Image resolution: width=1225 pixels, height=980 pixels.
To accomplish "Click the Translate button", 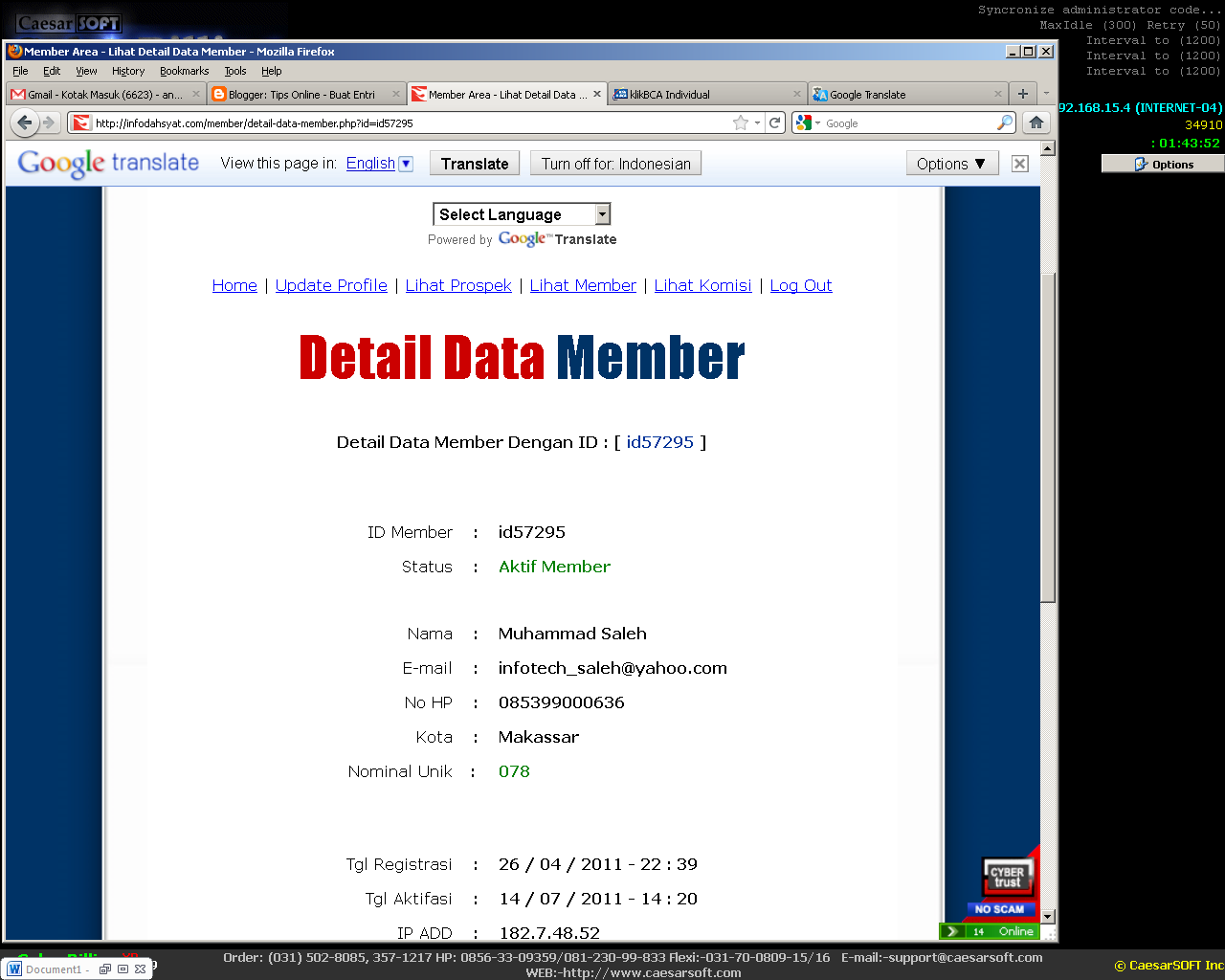I will 475,164.
